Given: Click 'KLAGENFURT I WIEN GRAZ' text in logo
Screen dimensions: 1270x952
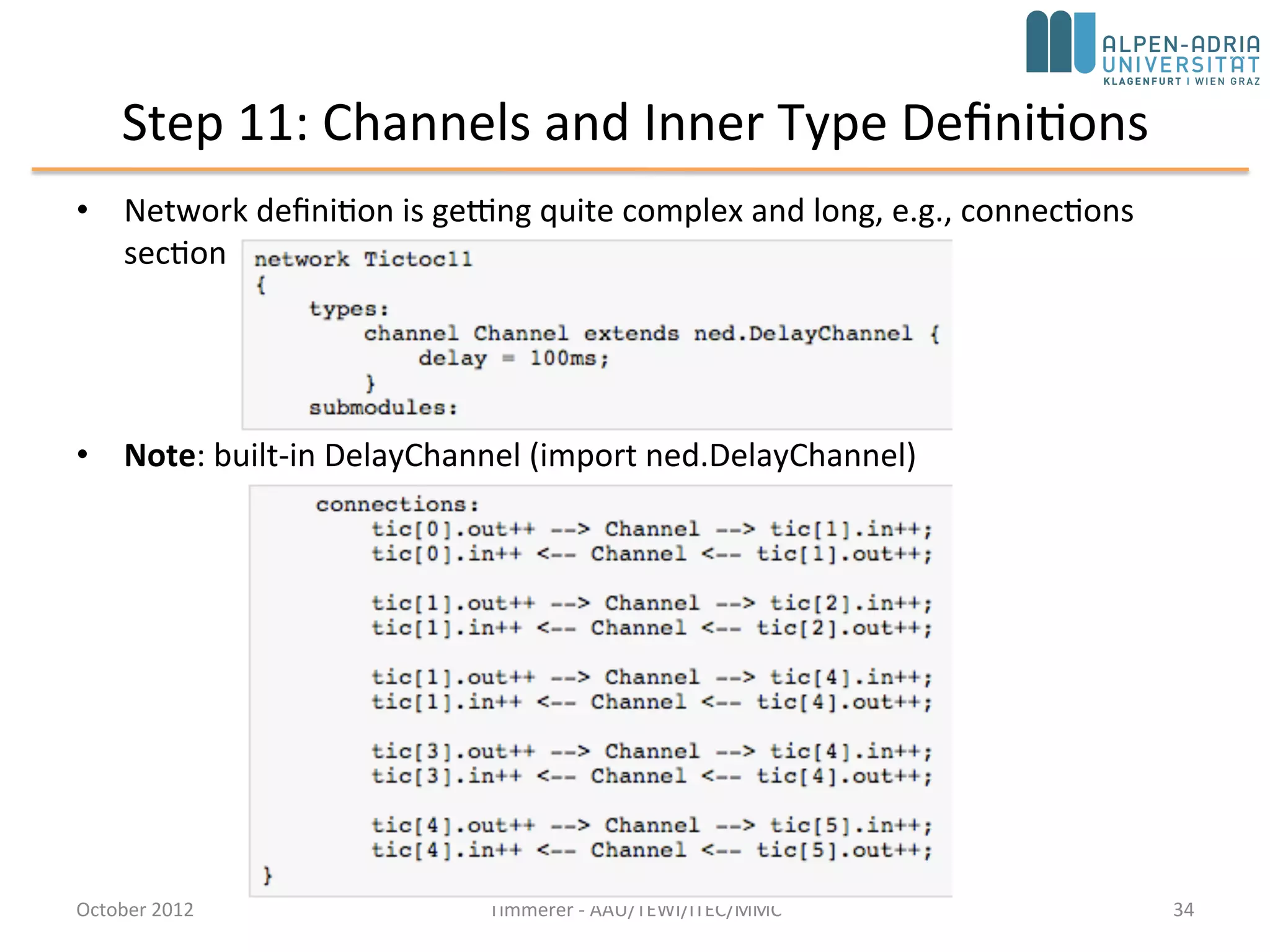Looking at the screenshot, I should [x=1181, y=81].
